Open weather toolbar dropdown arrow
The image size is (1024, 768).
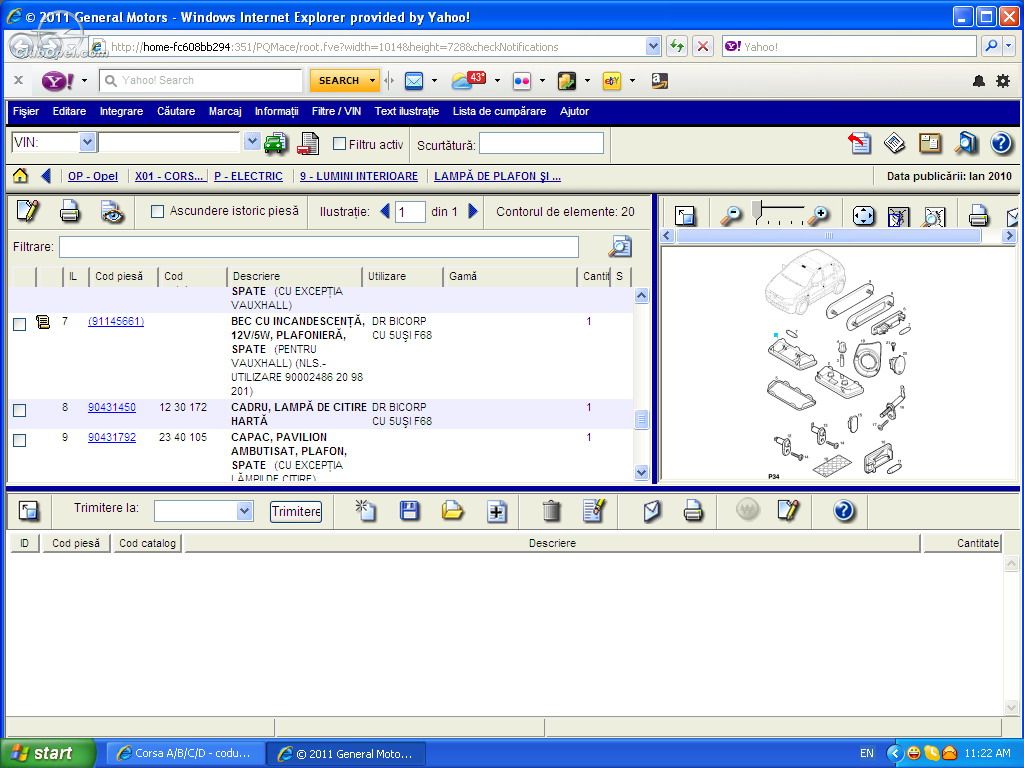(x=497, y=80)
